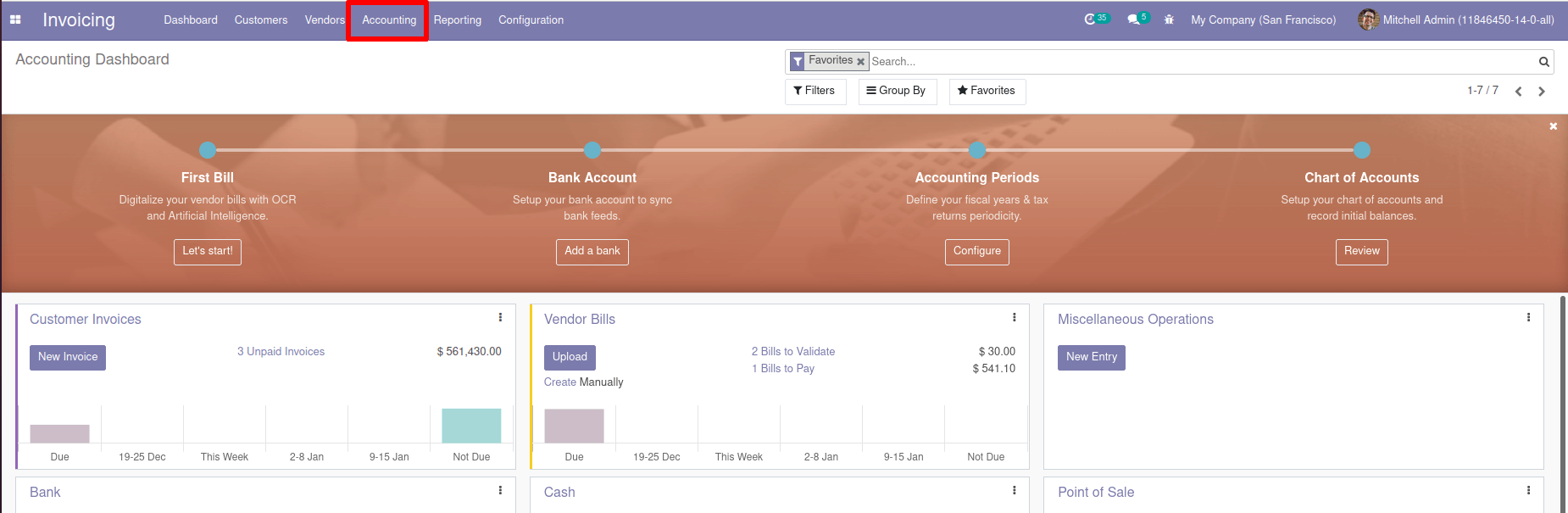Click the Mitchell Admin avatar picture

(x=1368, y=20)
